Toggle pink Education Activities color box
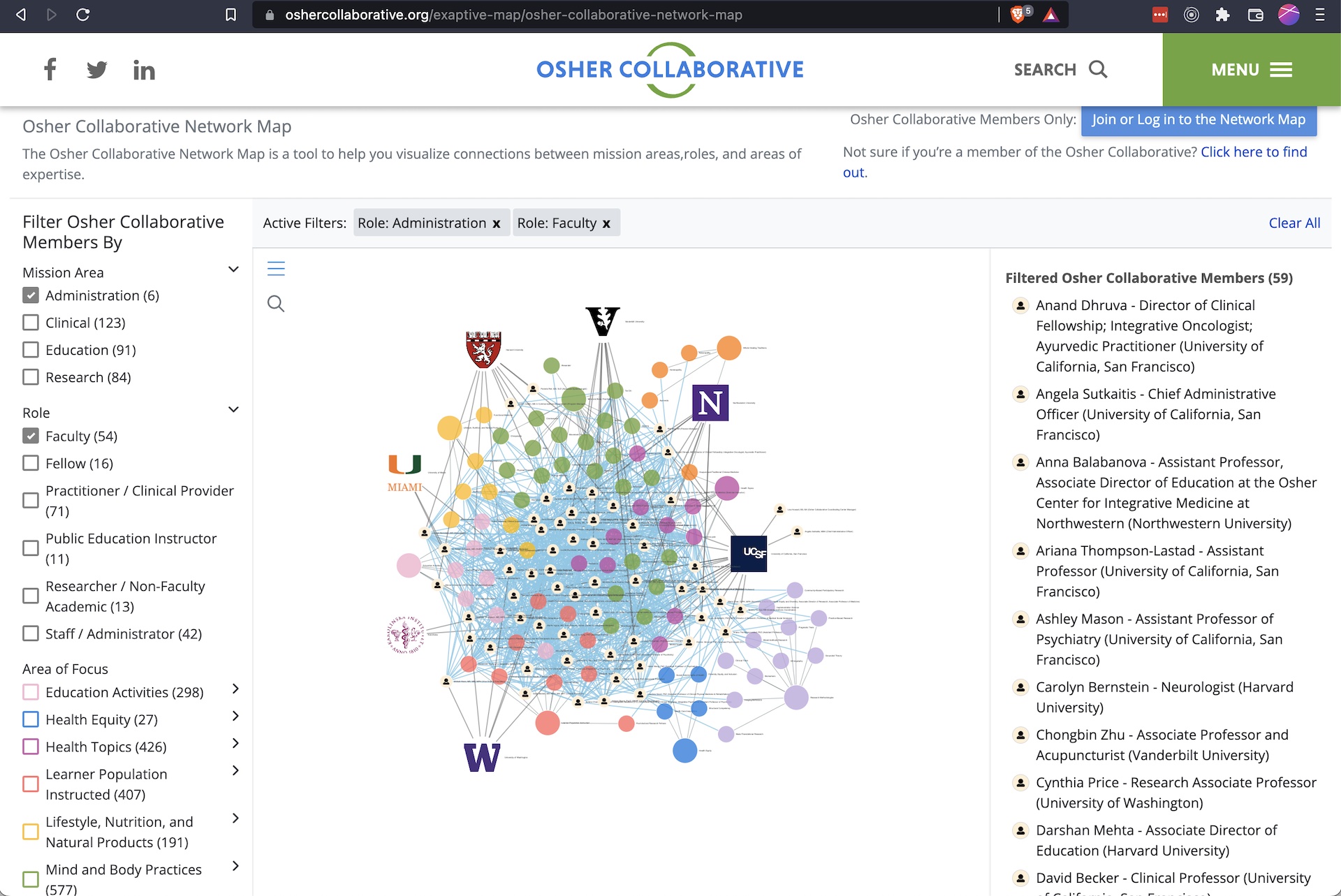The height and width of the screenshot is (896, 1341). [x=31, y=692]
